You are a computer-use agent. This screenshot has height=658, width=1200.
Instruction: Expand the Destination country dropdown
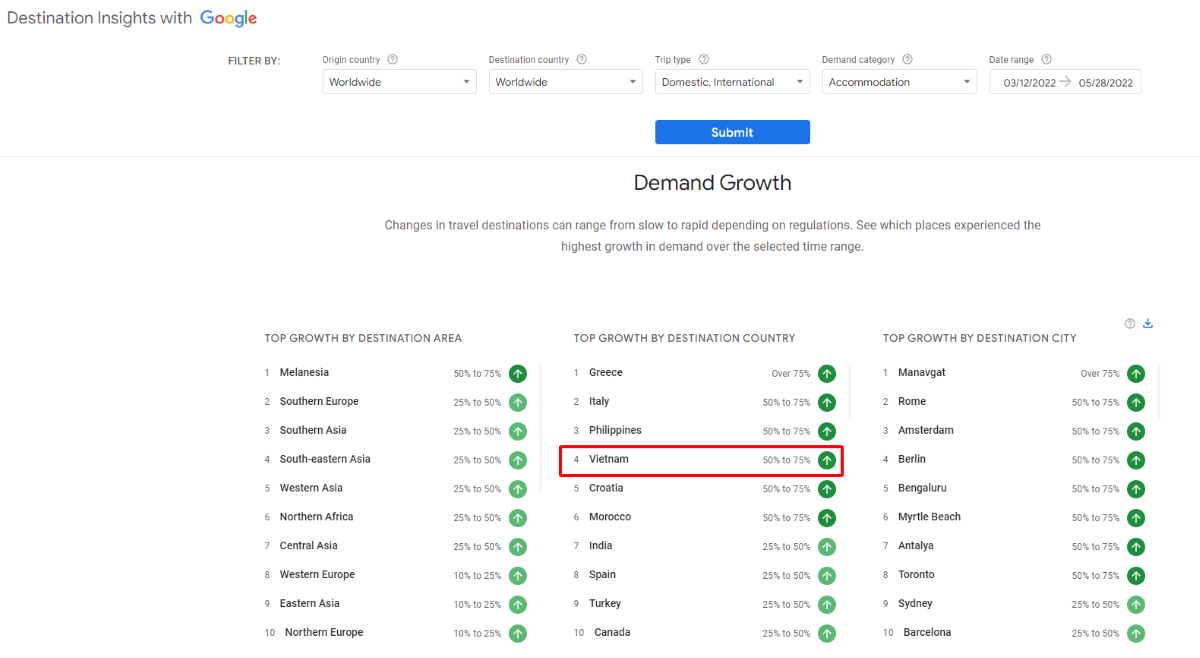(x=565, y=82)
